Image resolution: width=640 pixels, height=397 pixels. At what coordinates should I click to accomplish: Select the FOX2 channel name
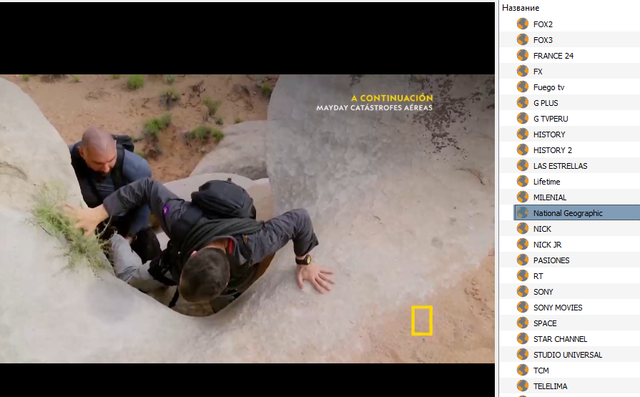(543, 24)
